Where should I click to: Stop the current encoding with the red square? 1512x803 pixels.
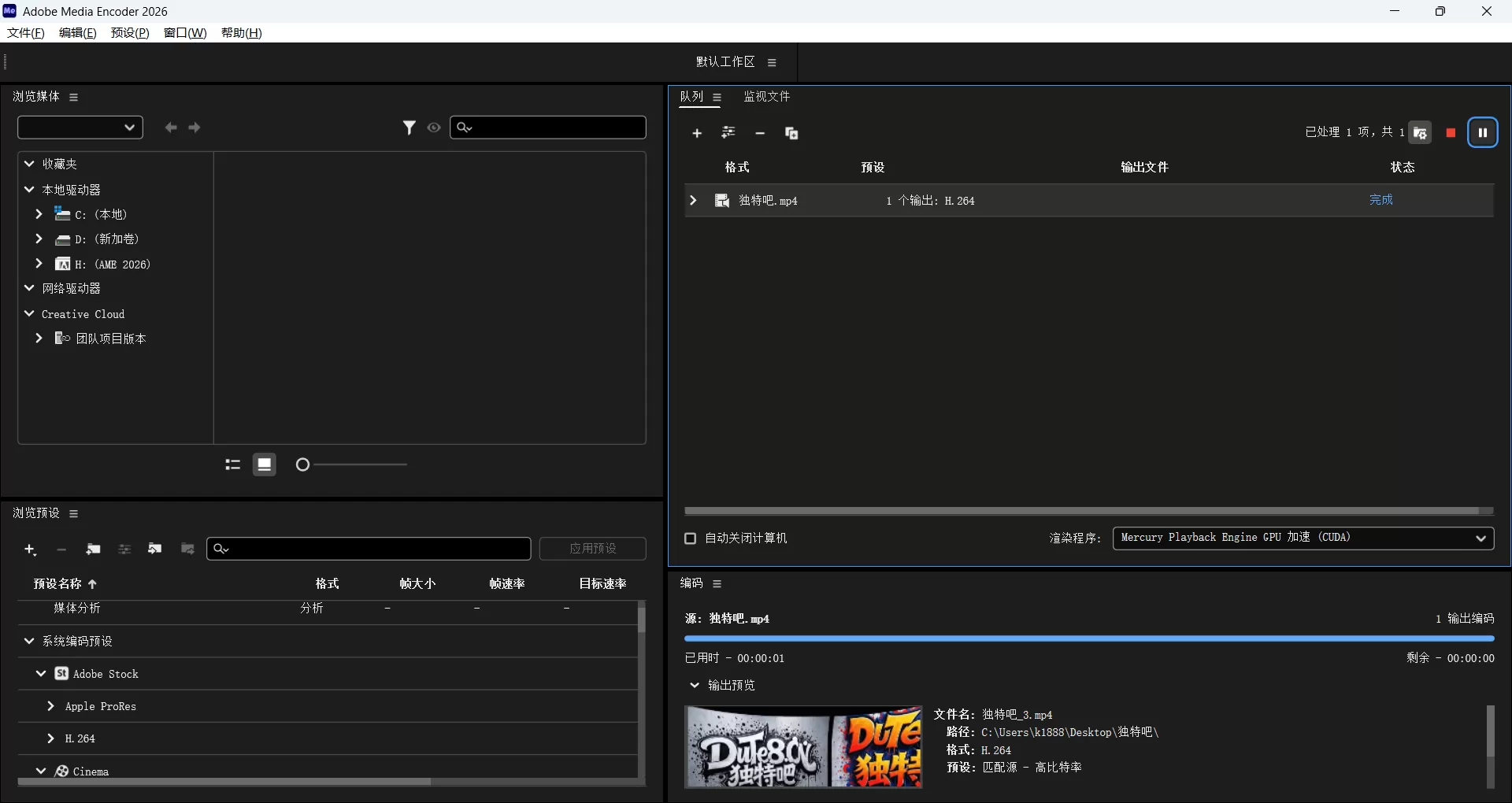1451,132
